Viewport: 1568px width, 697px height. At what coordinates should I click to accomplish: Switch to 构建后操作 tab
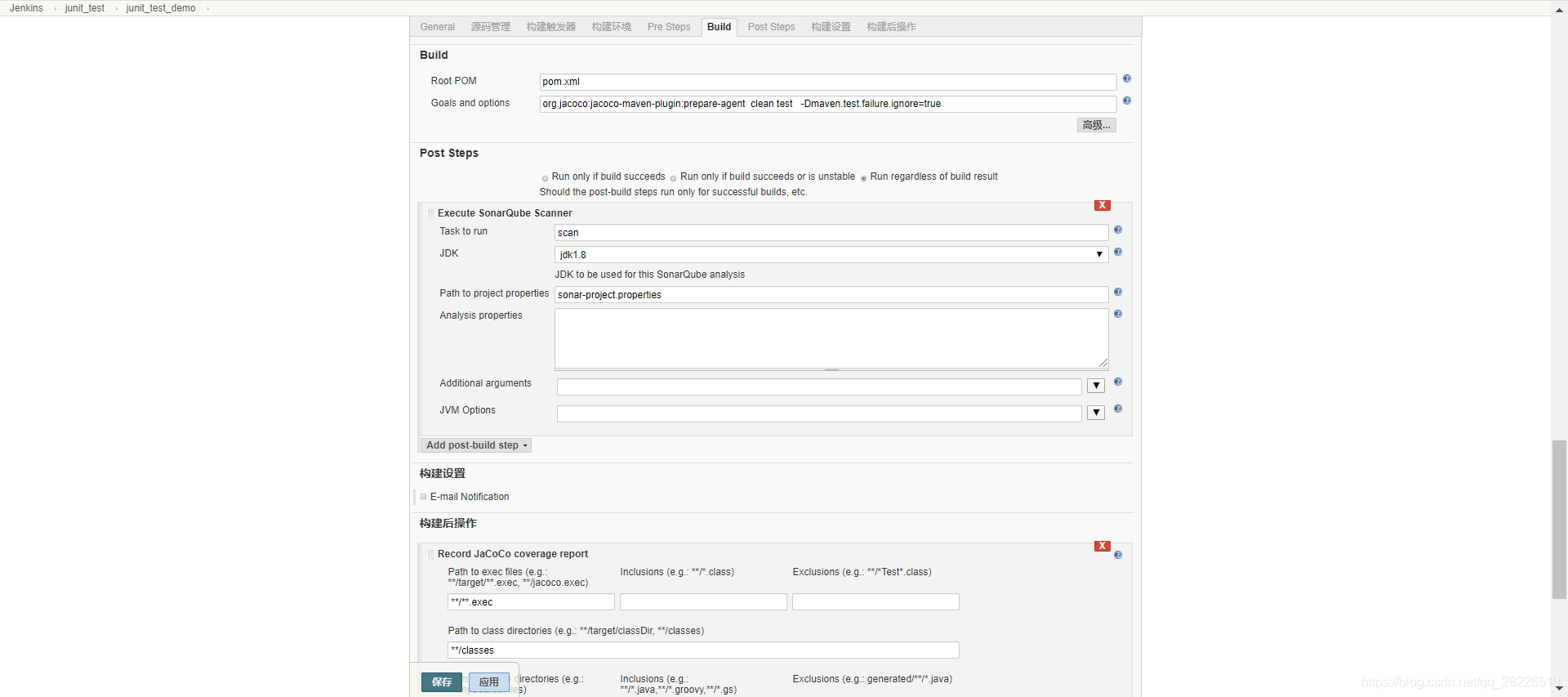point(892,27)
